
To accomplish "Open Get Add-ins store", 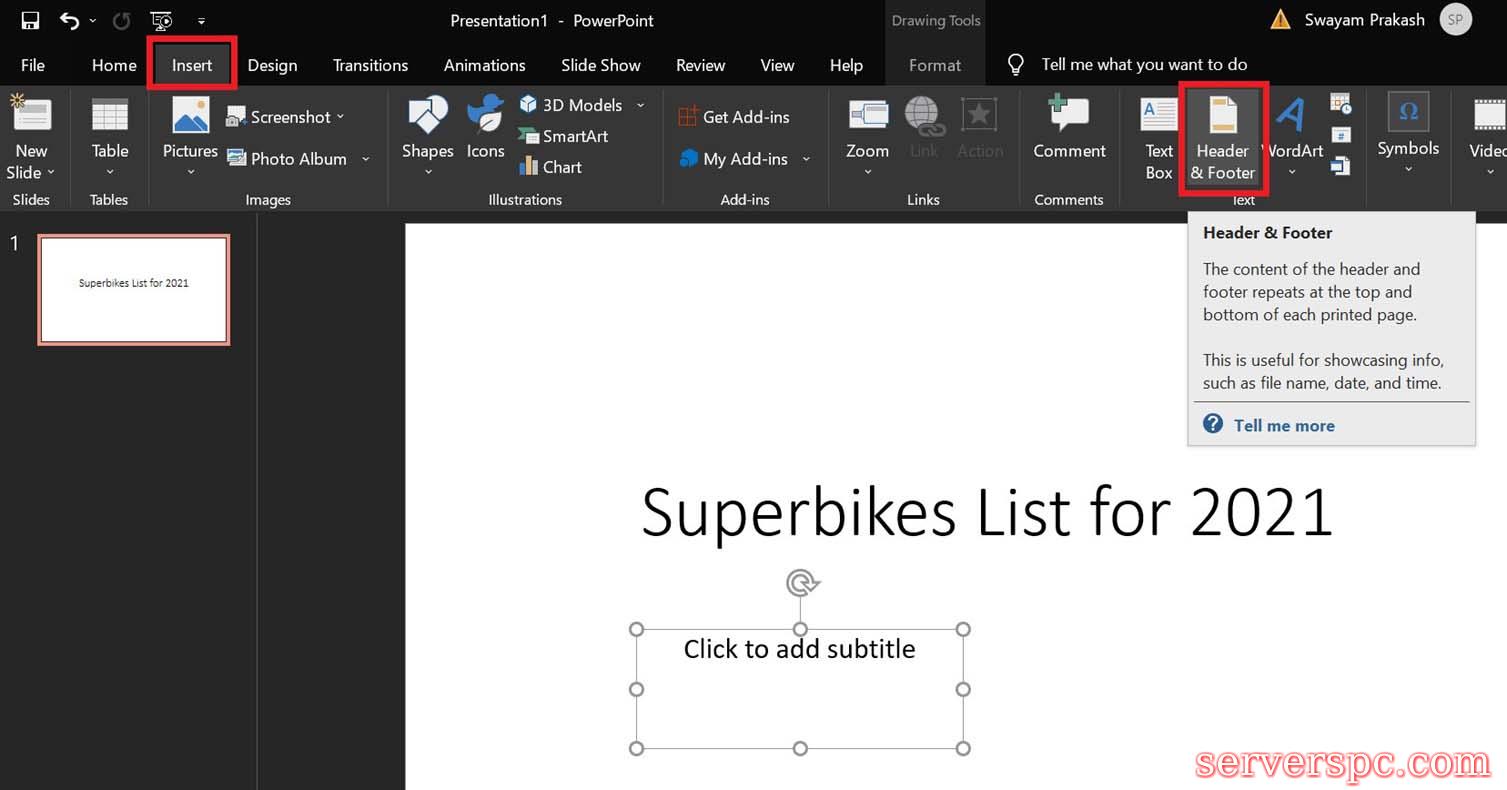I will pos(735,117).
